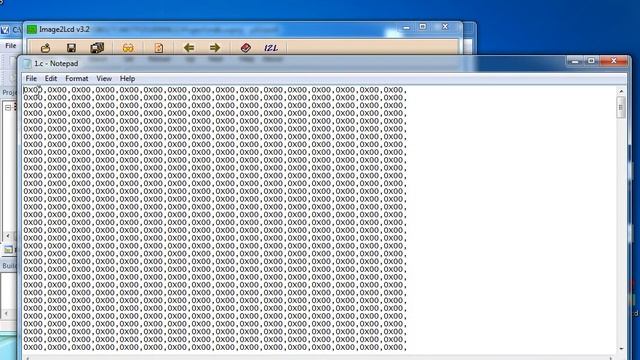Close the 1.c Notepad window
640x360 pixels.
pos(613,61)
